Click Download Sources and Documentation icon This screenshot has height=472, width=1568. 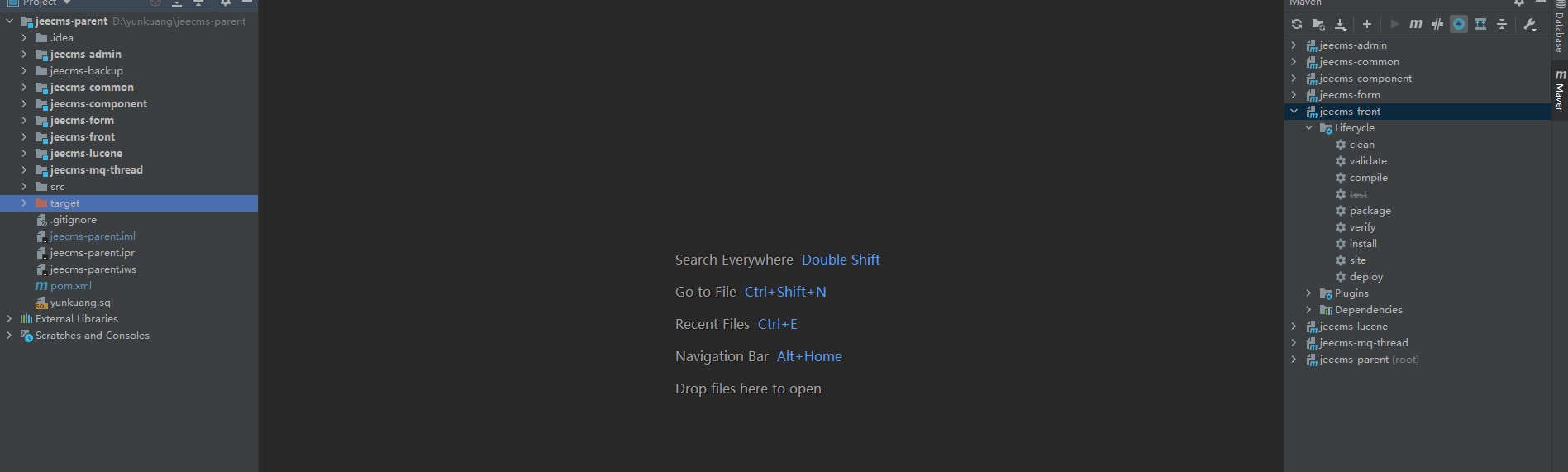1341,25
